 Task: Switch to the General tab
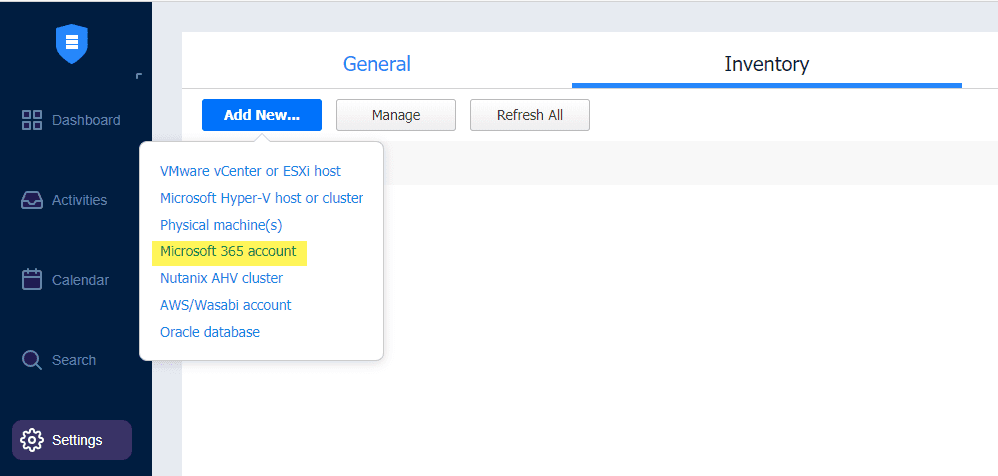pyautogui.click(x=376, y=64)
